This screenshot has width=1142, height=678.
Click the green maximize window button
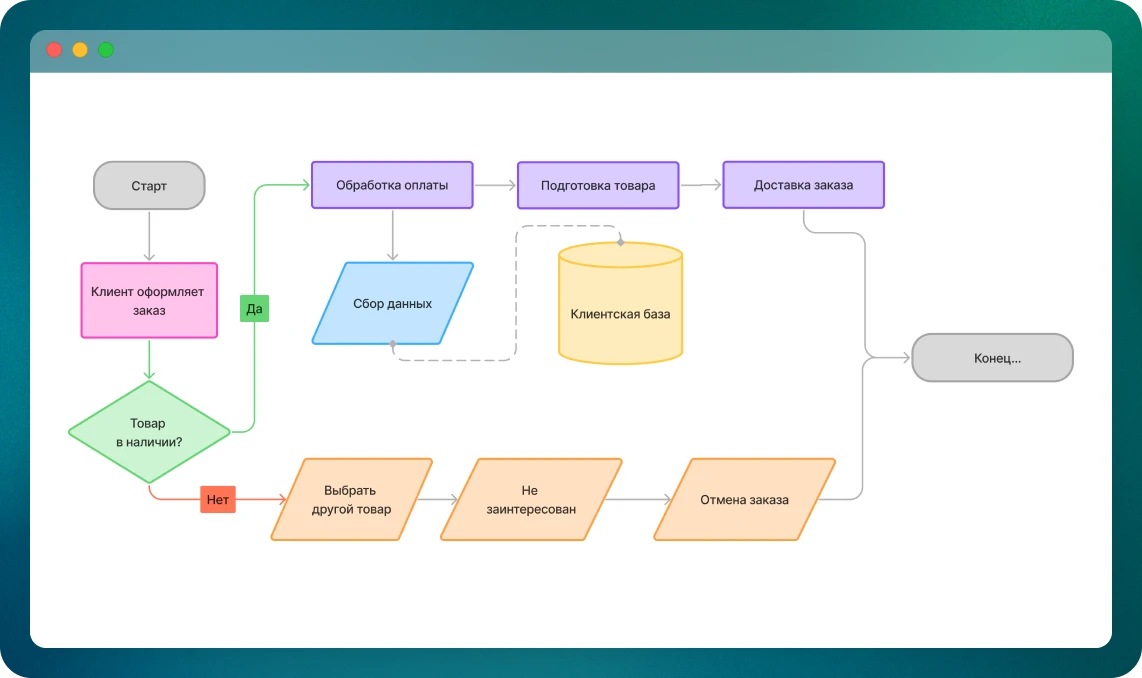tap(106, 50)
